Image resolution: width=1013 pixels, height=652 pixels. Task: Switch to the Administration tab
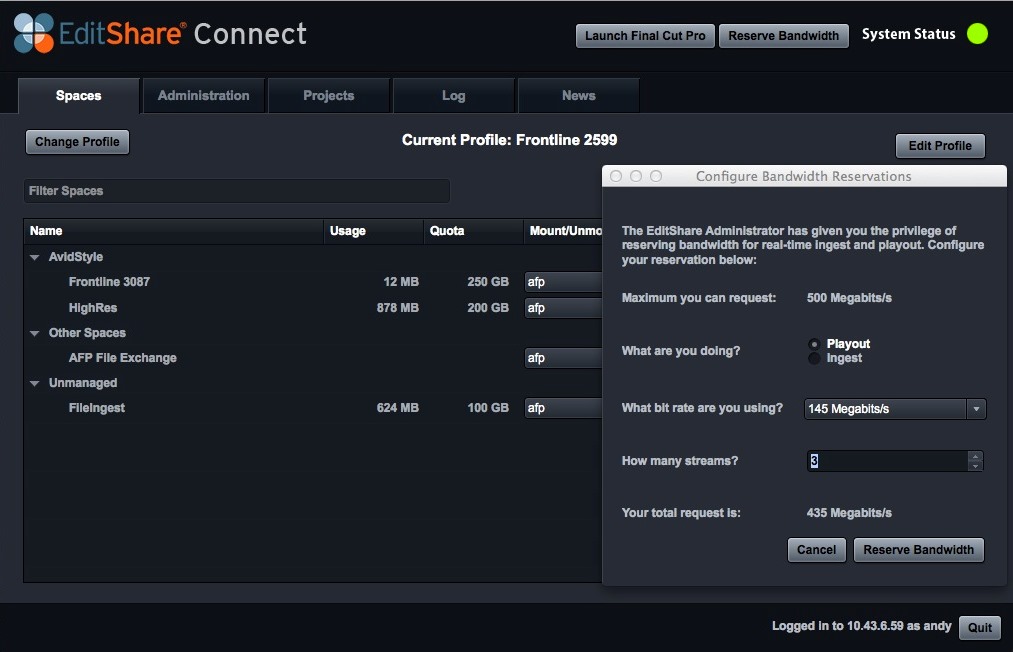point(204,96)
